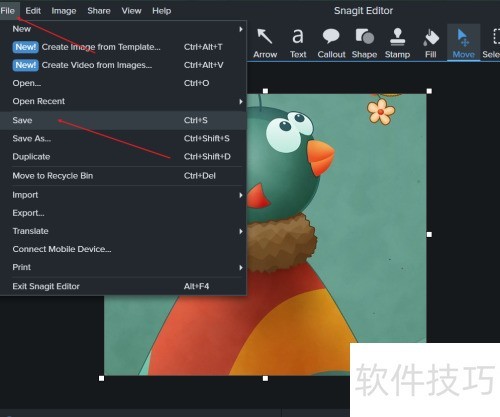Choose Create Image from Template
Viewport: 500px width, 417px height.
123,47
